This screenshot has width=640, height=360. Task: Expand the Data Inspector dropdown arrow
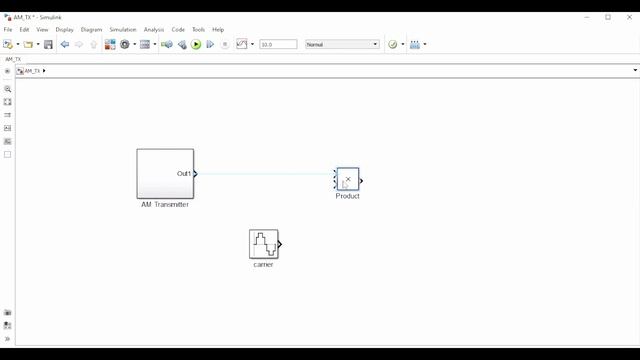[x=252, y=44]
